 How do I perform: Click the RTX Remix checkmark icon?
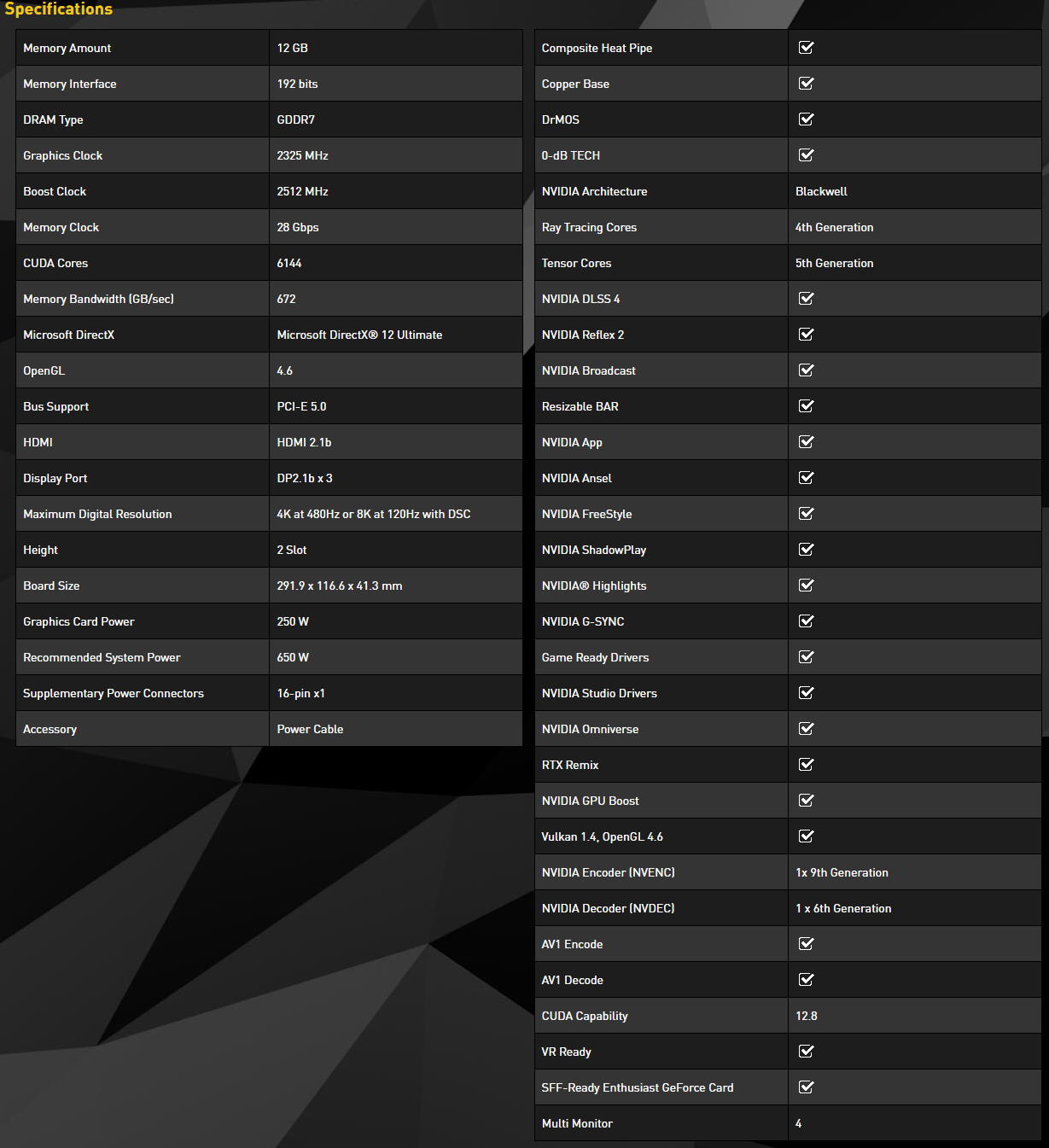806,765
